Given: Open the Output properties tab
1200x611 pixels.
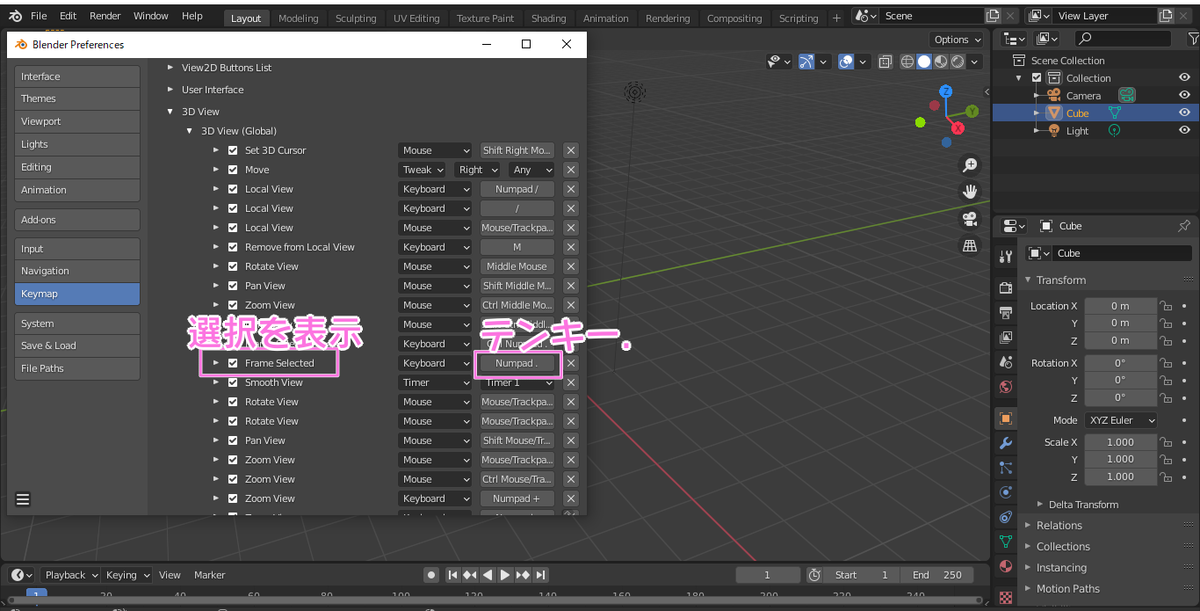Looking at the screenshot, I should (1006, 312).
